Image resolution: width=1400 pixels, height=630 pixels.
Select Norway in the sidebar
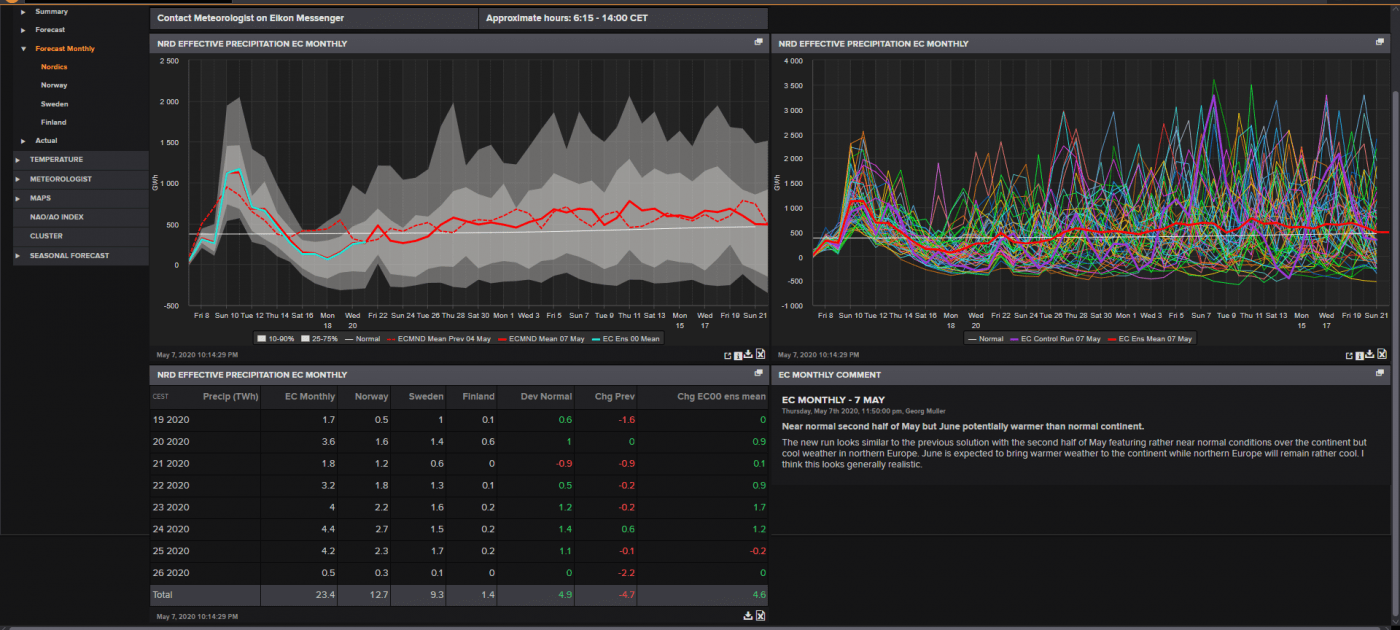click(55, 85)
